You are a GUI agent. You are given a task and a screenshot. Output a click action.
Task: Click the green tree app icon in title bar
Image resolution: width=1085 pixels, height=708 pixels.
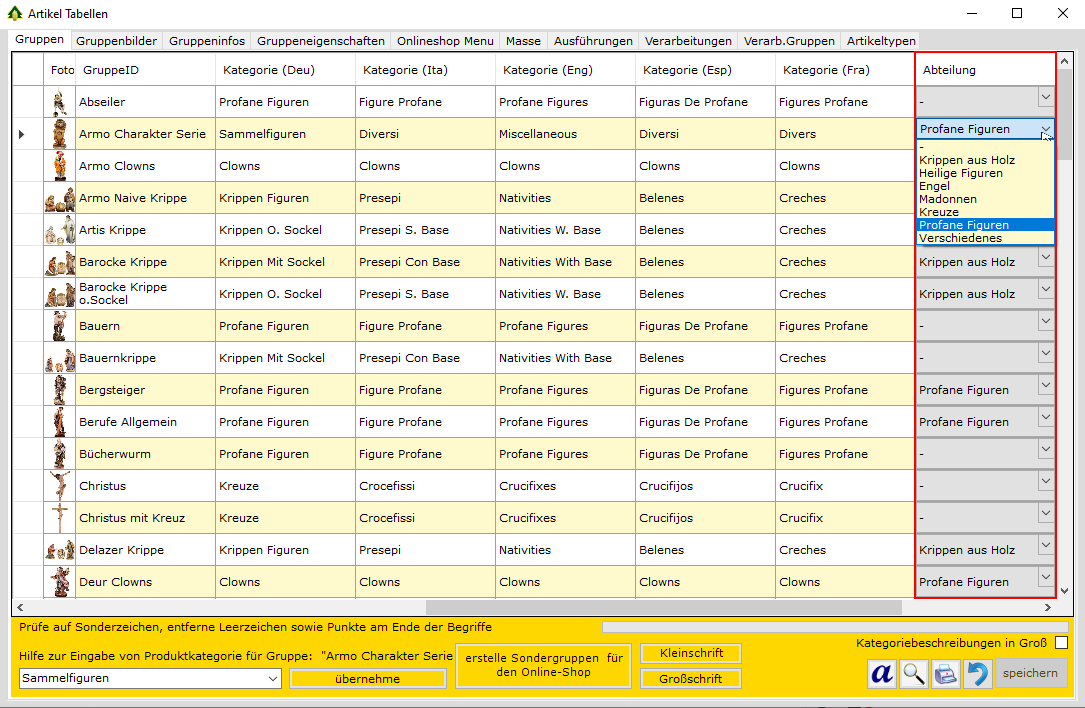[x=15, y=14]
